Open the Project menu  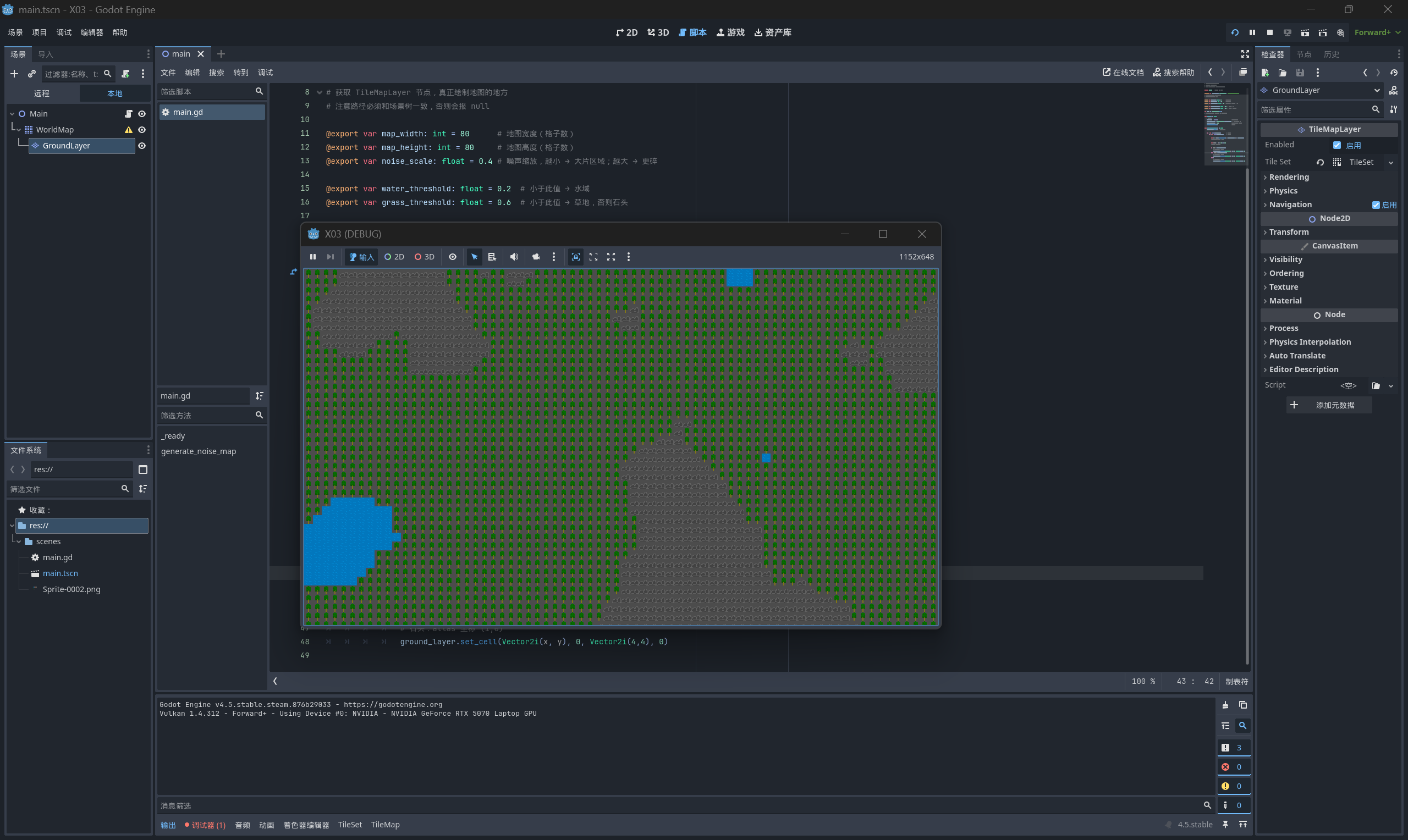pos(39,33)
